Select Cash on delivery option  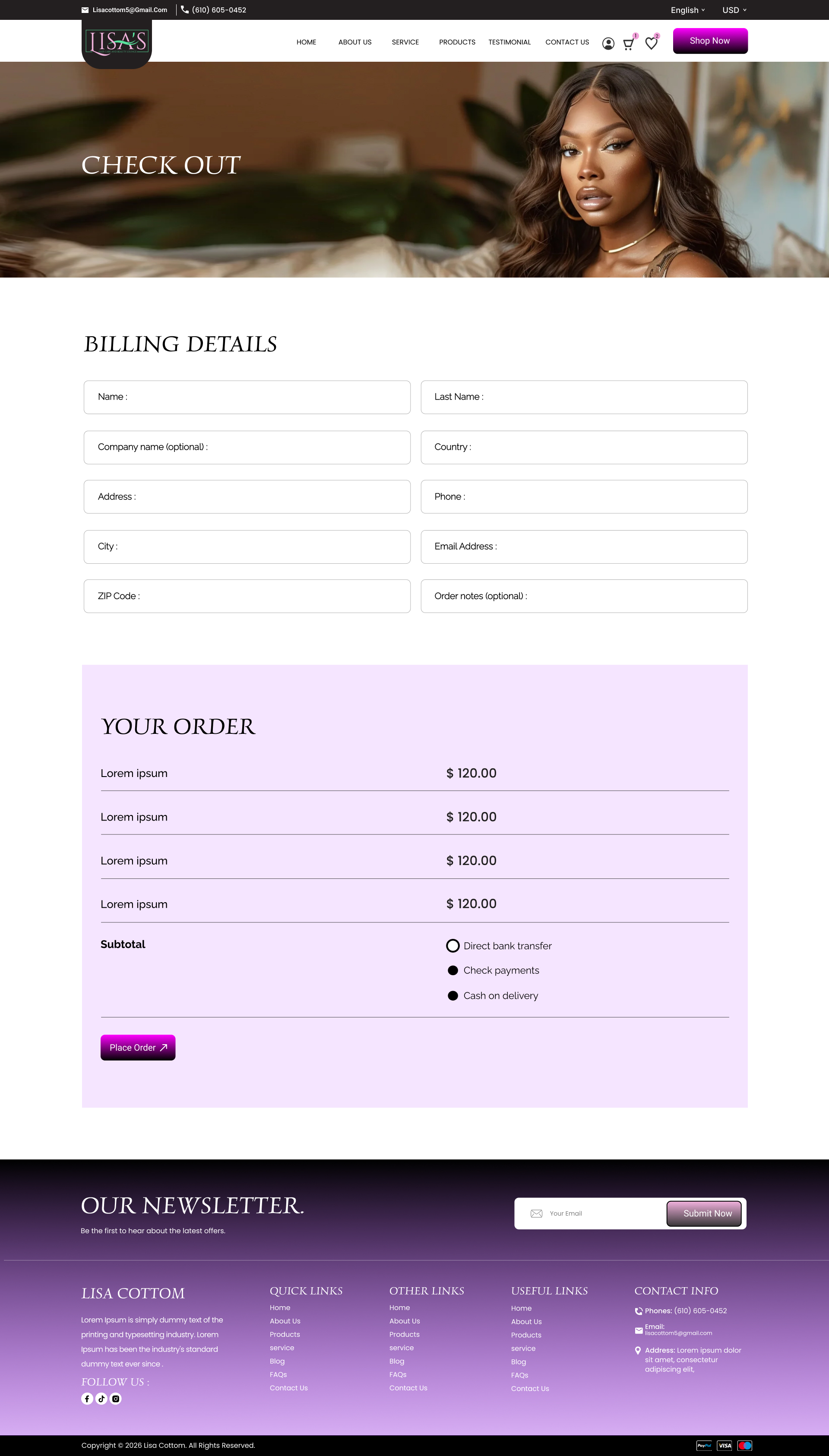[452, 995]
